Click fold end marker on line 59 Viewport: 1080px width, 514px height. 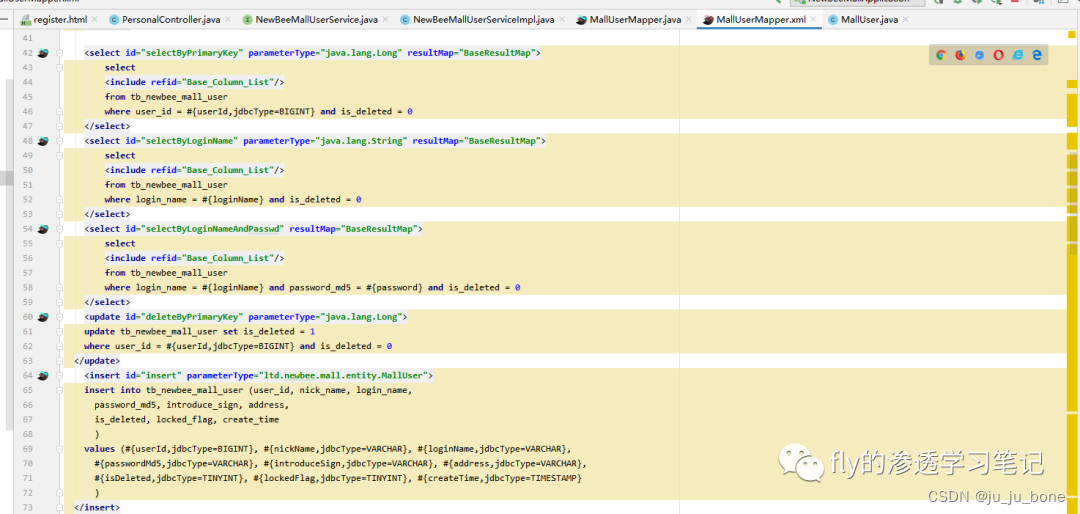tap(60, 302)
